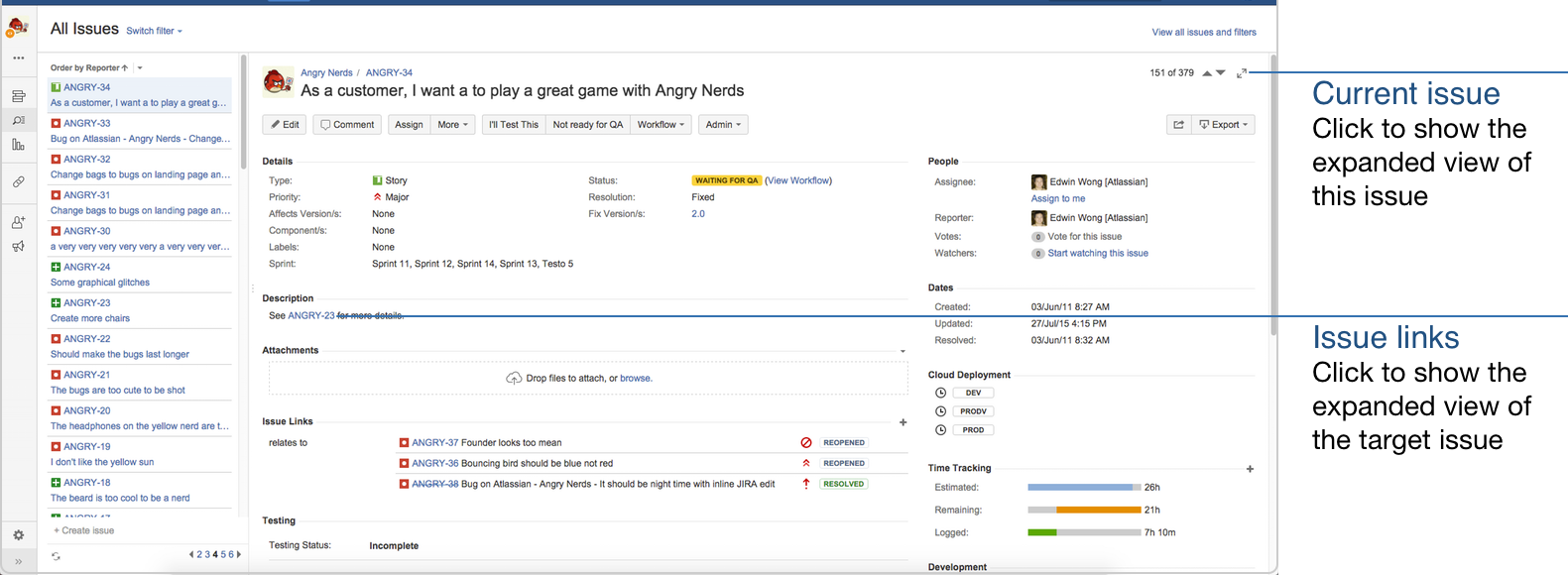
Task: Open linked issue ANGRY-37
Action: [434, 443]
